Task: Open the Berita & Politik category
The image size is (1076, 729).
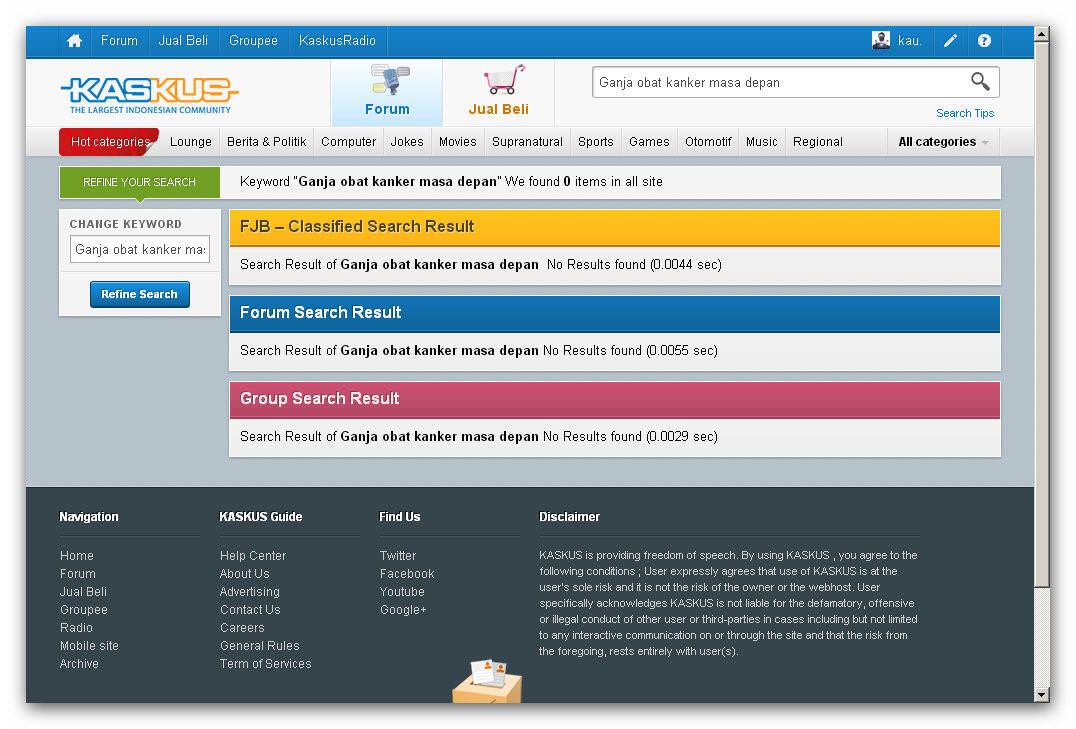Action: pyautogui.click(x=266, y=142)
